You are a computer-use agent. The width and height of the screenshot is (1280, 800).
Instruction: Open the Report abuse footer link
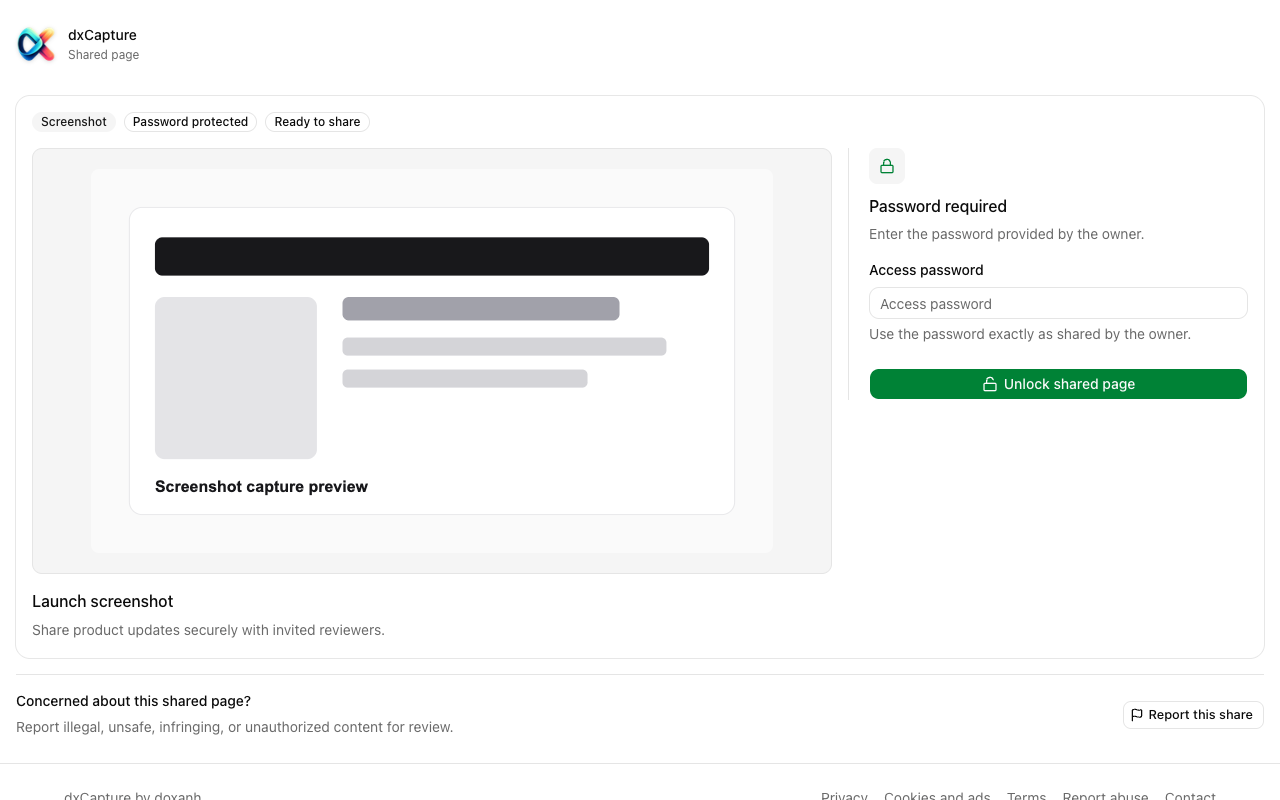[1105, 795]
